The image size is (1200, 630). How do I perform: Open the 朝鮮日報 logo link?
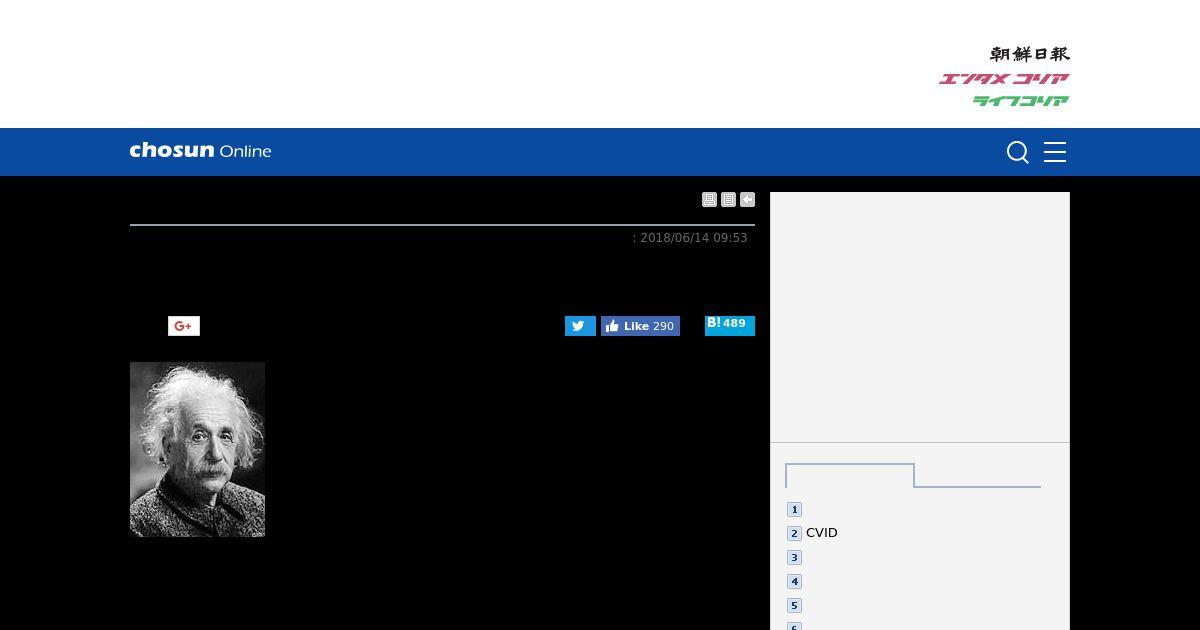pos(1029,54)
